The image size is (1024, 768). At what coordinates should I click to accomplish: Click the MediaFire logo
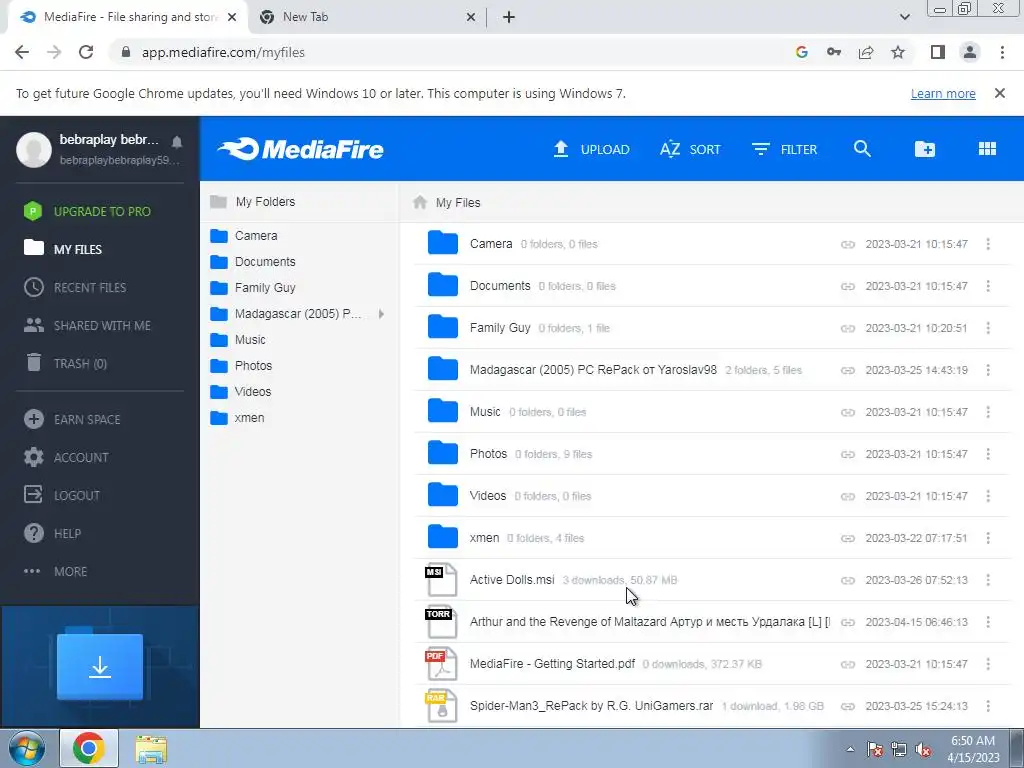coord(301,149)
